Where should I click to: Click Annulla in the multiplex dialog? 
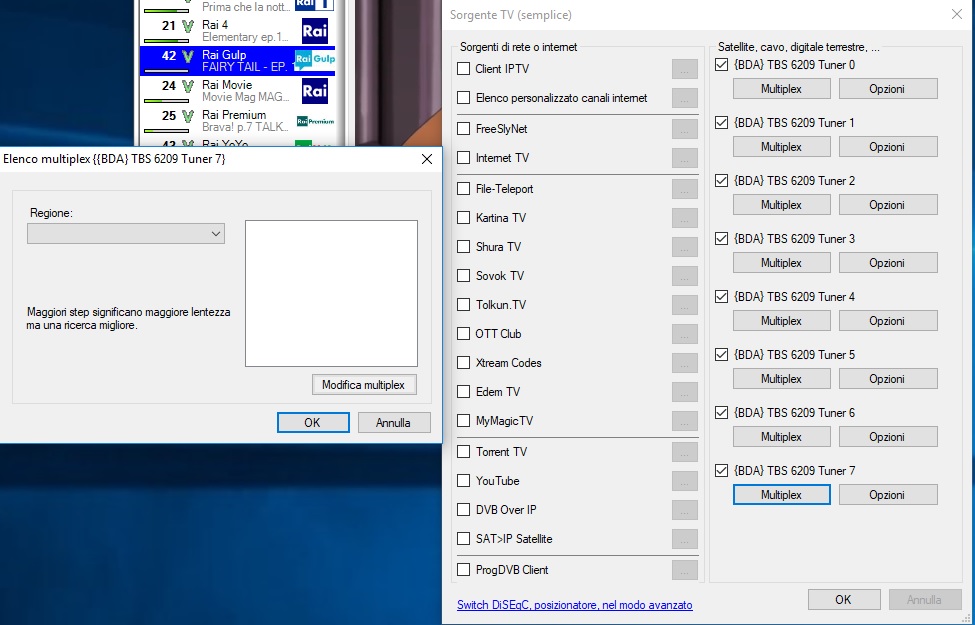[x=393, y=423]
